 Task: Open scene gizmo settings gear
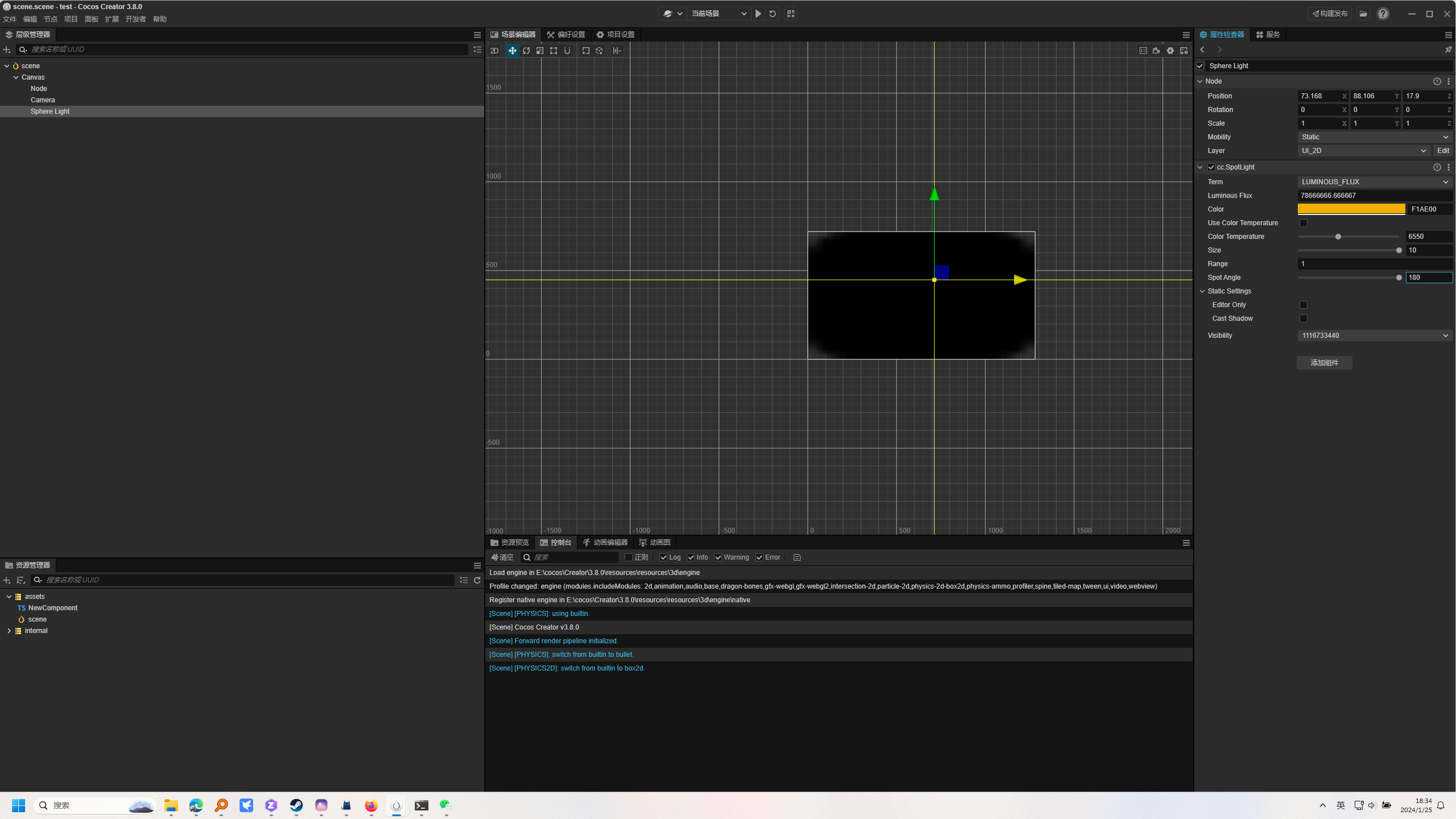point(1170,51)
